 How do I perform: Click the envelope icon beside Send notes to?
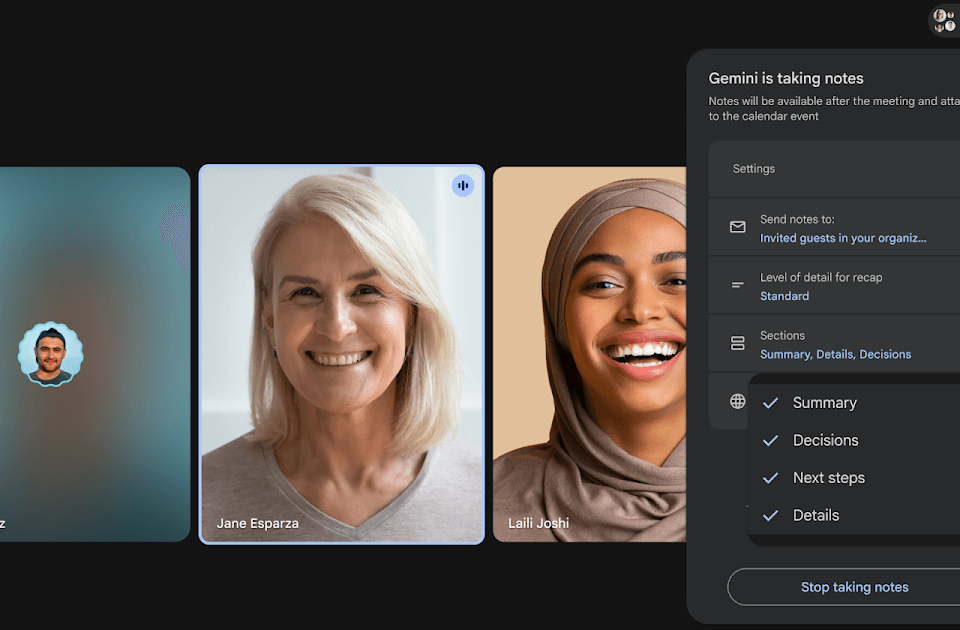pyautogui.click(x=738, y=228)
